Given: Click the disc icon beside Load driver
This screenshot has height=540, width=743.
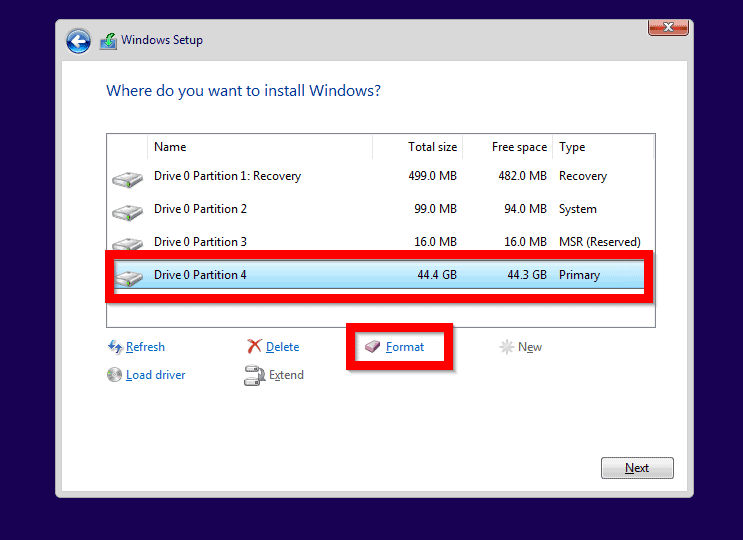Looking at the screenshot, I should [x=114, y=375].
